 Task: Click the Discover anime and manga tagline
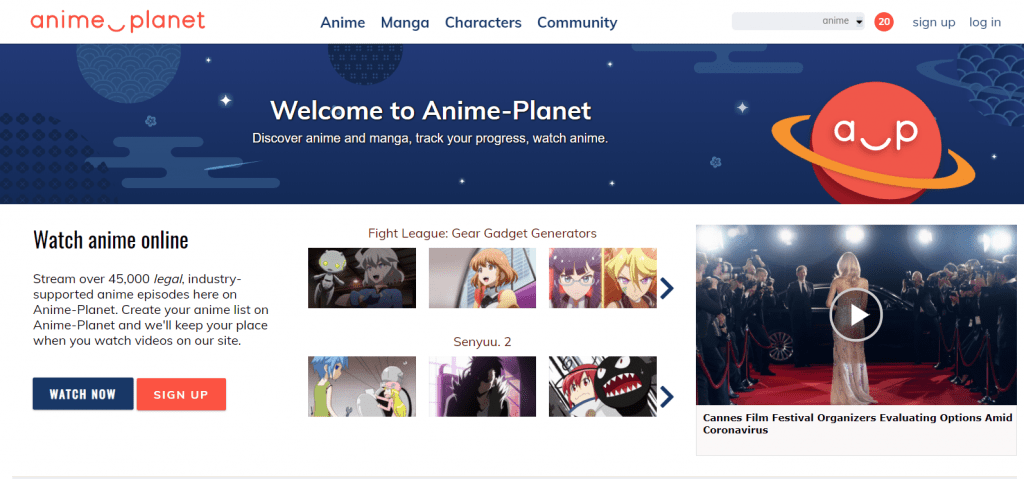[x=430, y=139]
